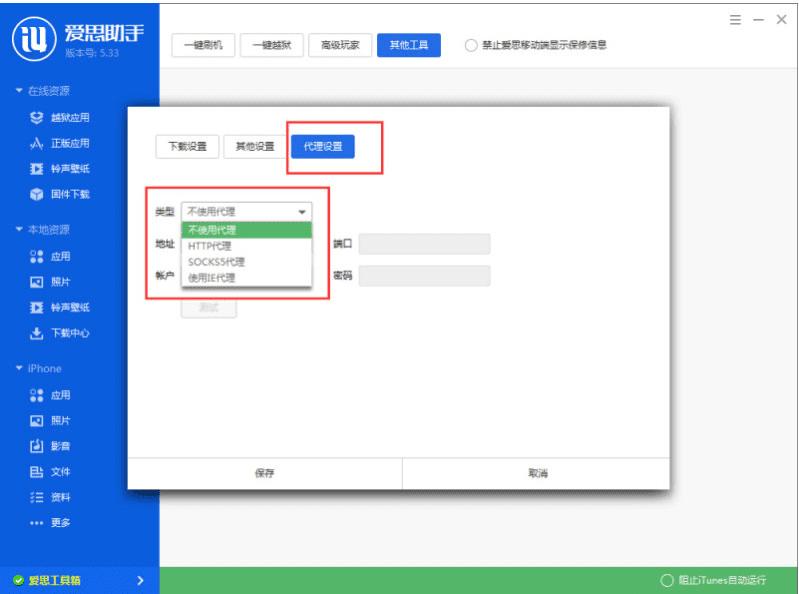Open 固件下载 in the sidebar
799x594 pixels.
(60, 194)
